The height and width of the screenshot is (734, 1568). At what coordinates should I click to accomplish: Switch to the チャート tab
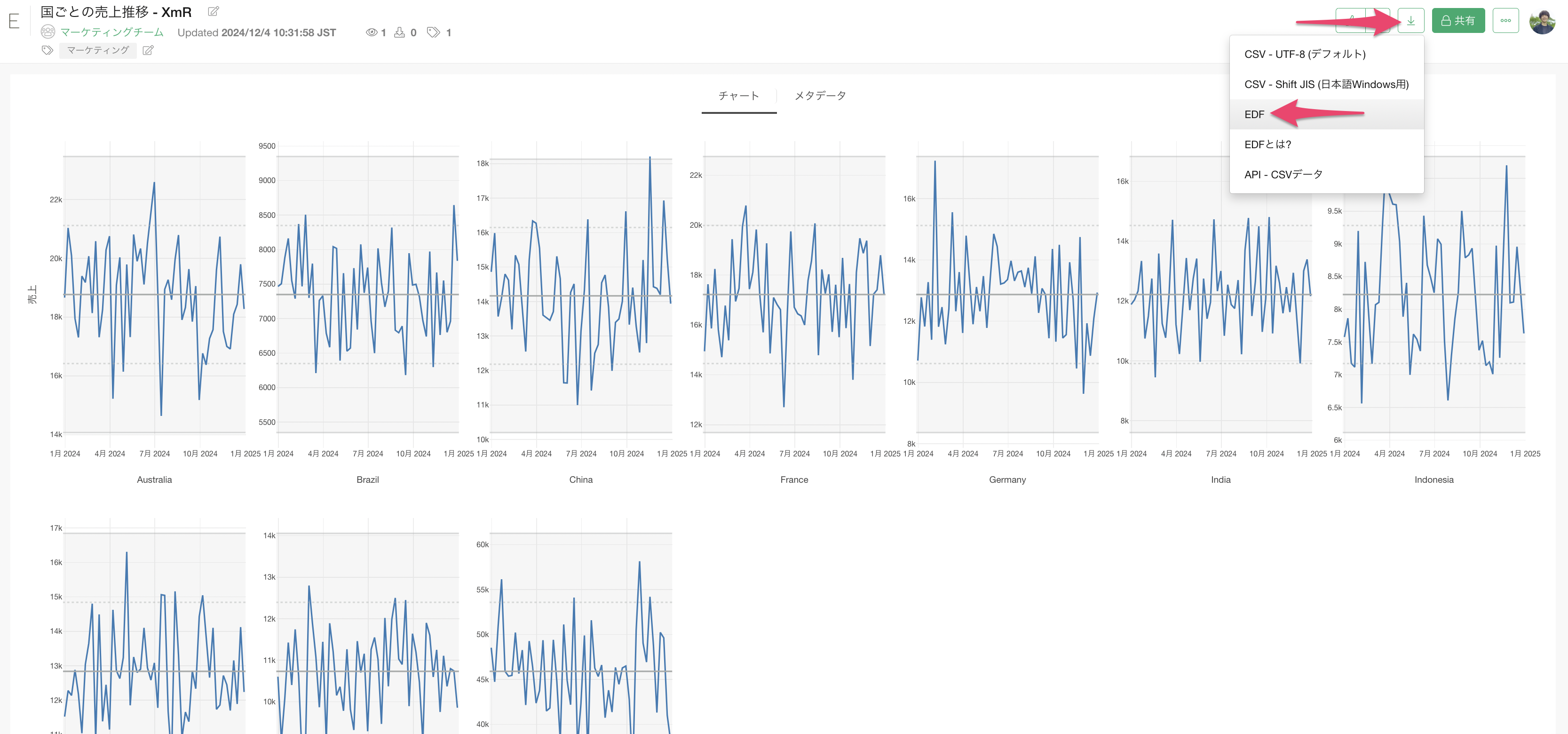(x=738, y=96)
